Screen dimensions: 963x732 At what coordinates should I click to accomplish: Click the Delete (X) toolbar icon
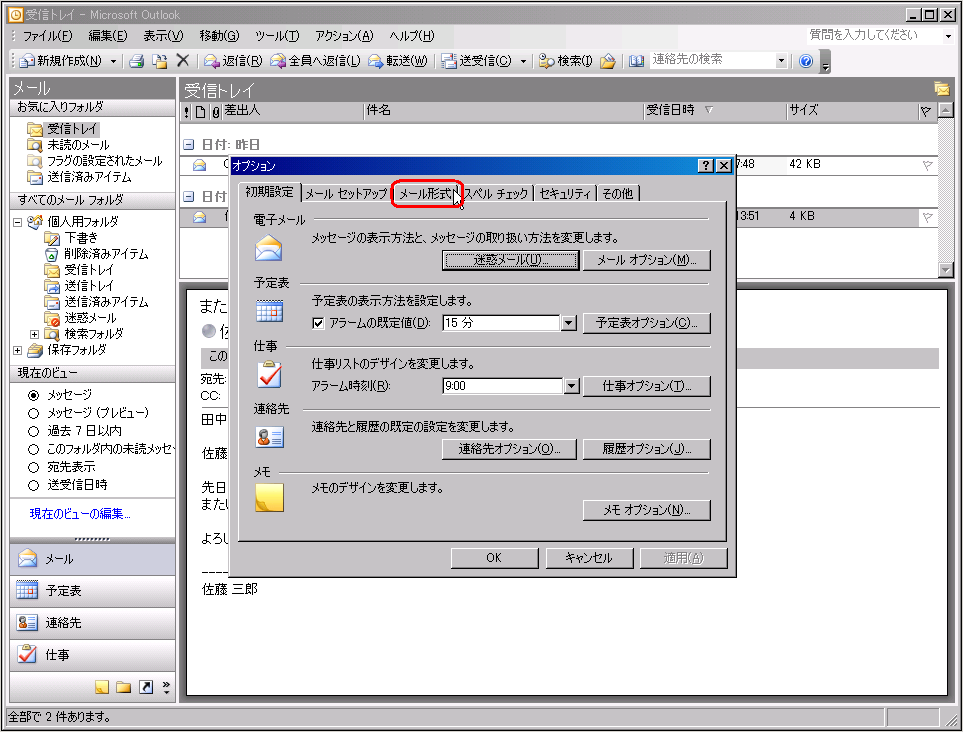[182, 60]
